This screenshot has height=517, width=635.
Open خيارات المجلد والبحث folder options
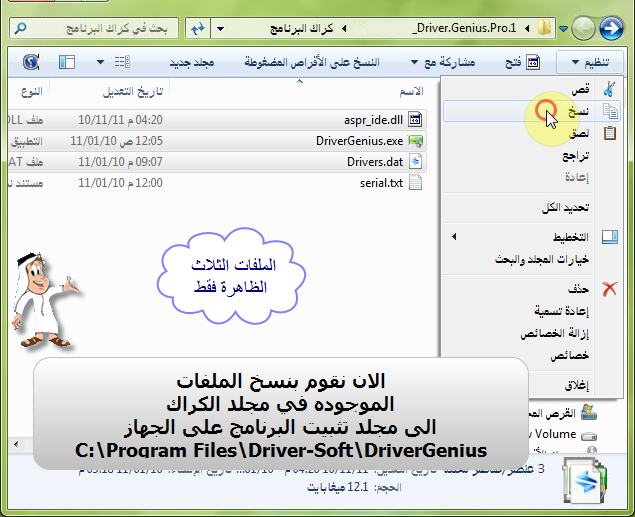532,259
